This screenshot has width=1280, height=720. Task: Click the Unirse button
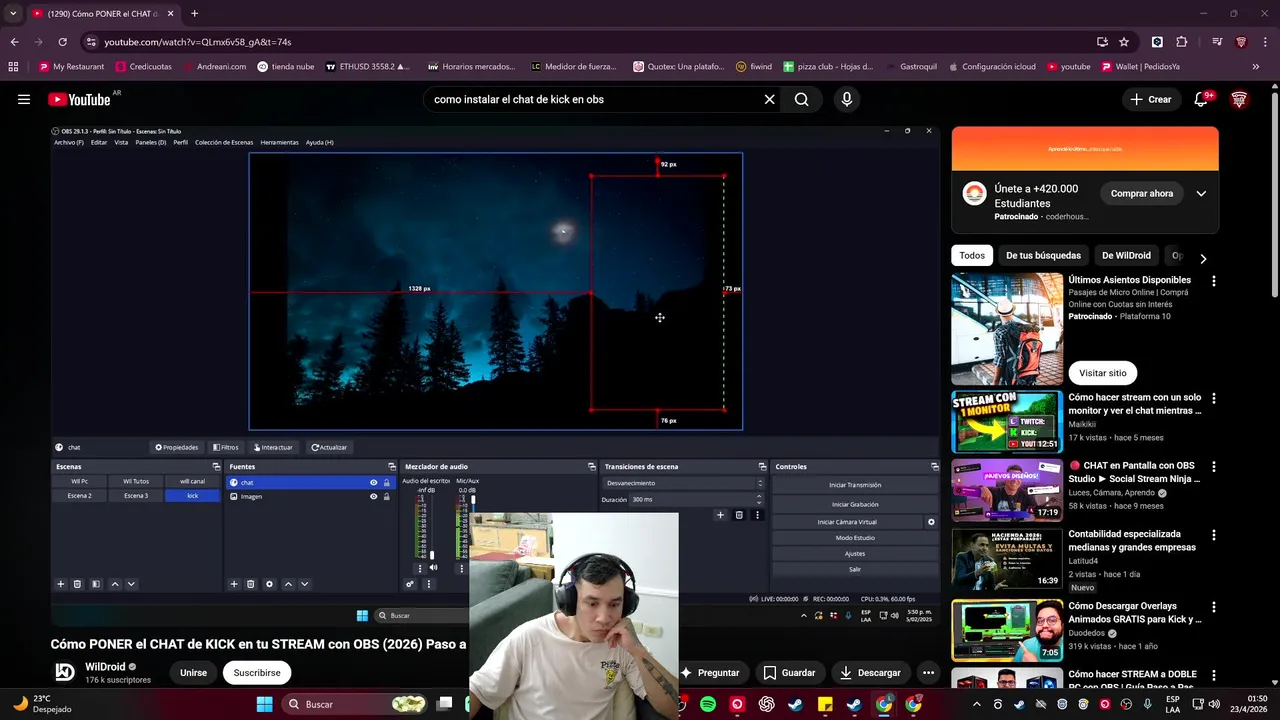point(193,673)
